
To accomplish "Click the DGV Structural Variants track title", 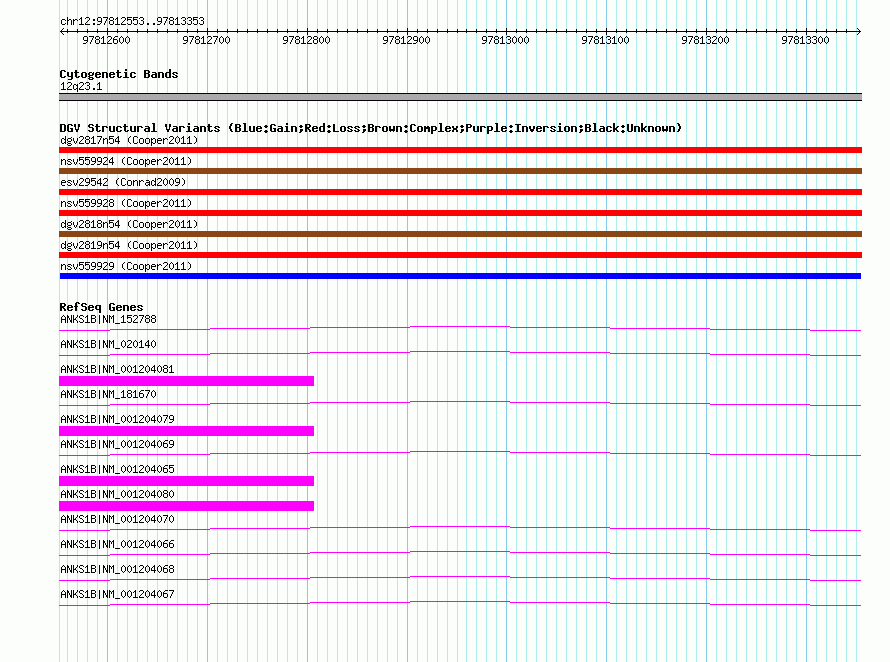I will (370, 128).
